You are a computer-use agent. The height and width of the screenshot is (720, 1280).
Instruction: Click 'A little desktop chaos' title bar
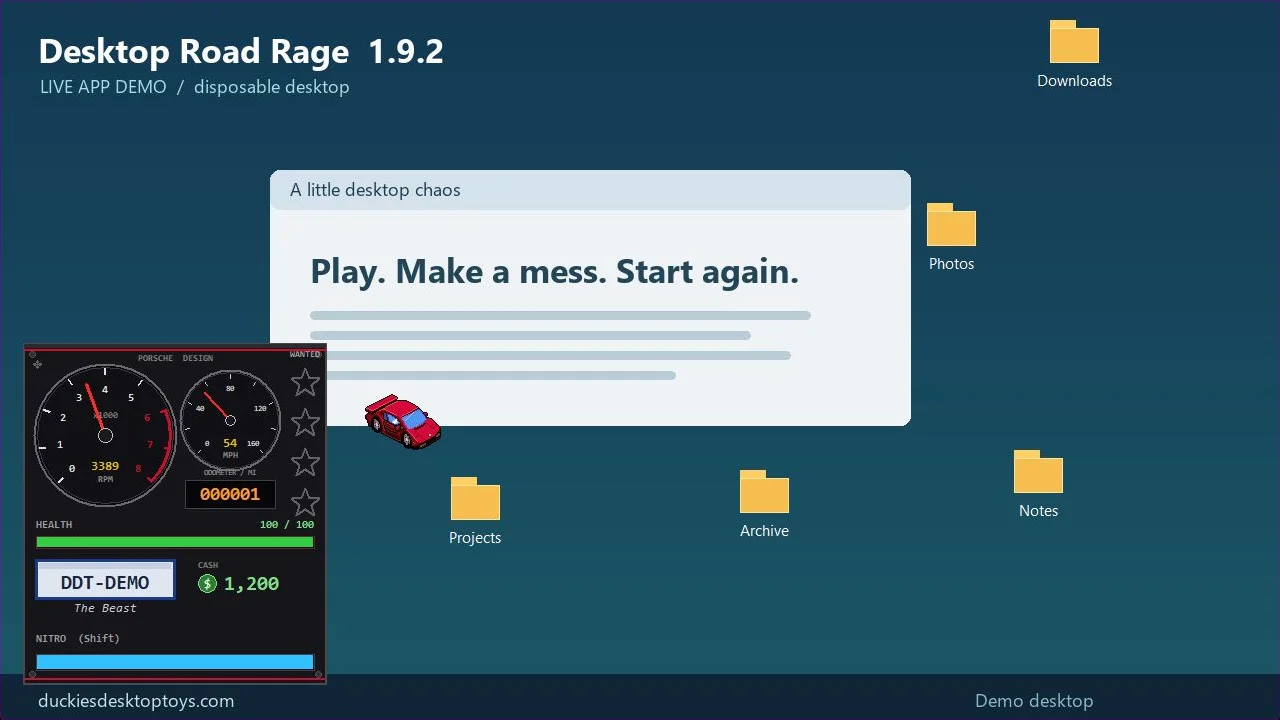pos(590,190)
